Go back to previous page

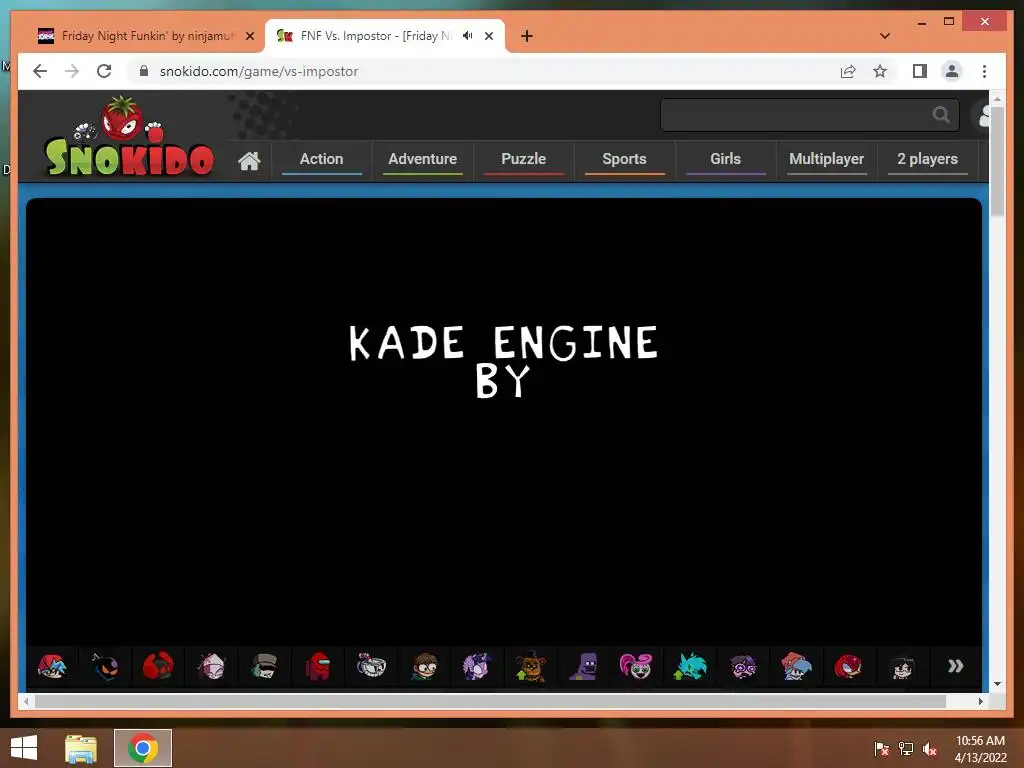[x=40, y=71]
